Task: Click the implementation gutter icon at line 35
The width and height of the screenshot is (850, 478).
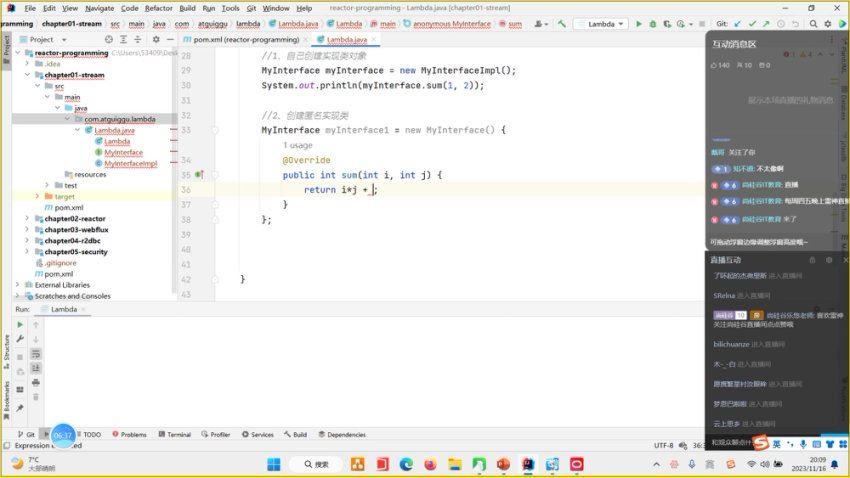Action: click(x=199, y=175)
